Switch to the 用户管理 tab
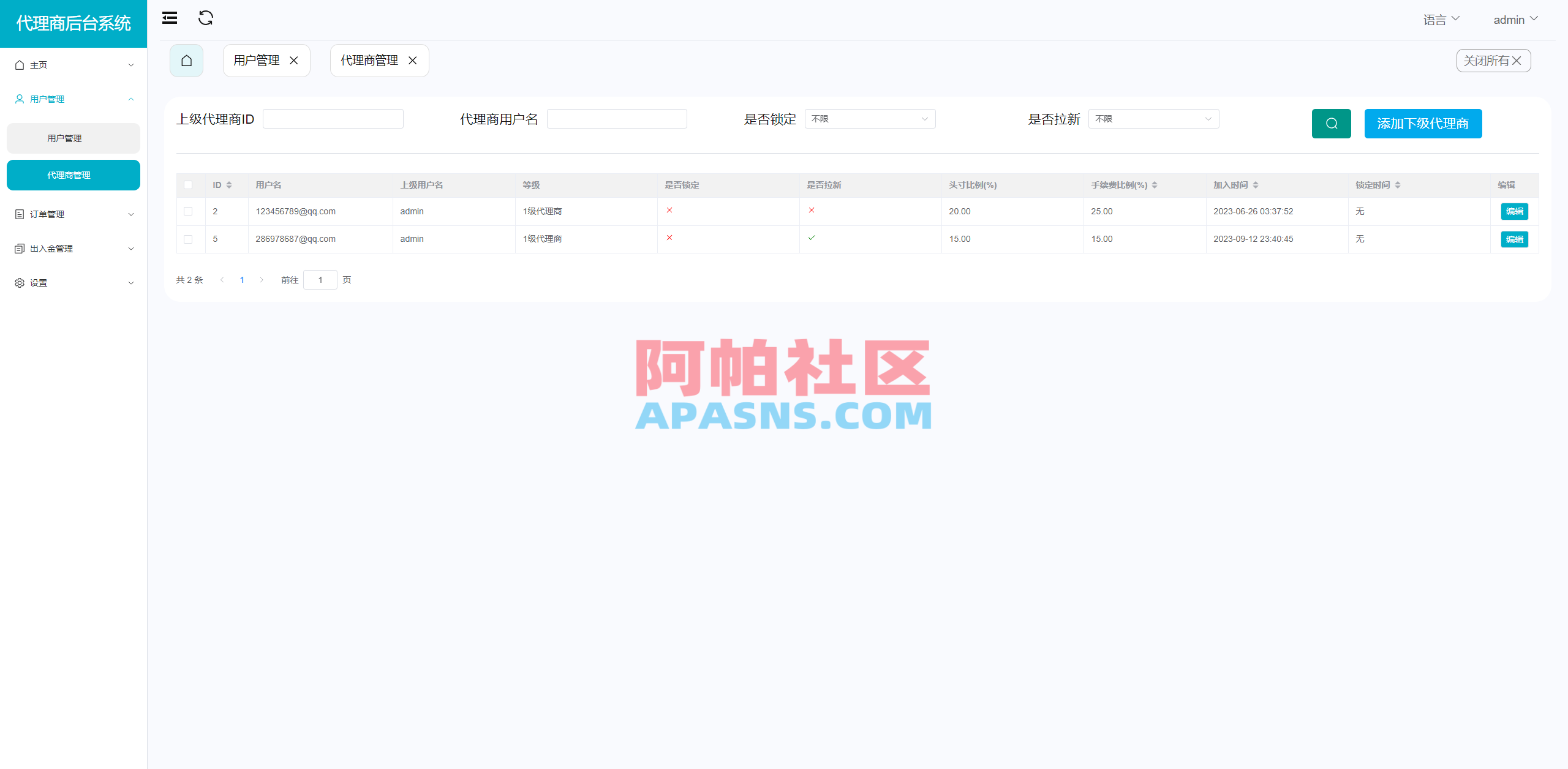Screen dimensions: 1568x769 (x=256, y=60)
